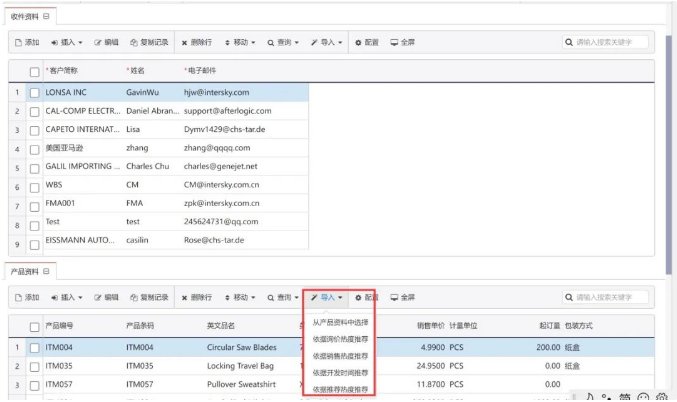Click 删除行 in the 收件资料 toolbar
The height and width of the screenshot is (402, 677).
[x=197, y=43]
